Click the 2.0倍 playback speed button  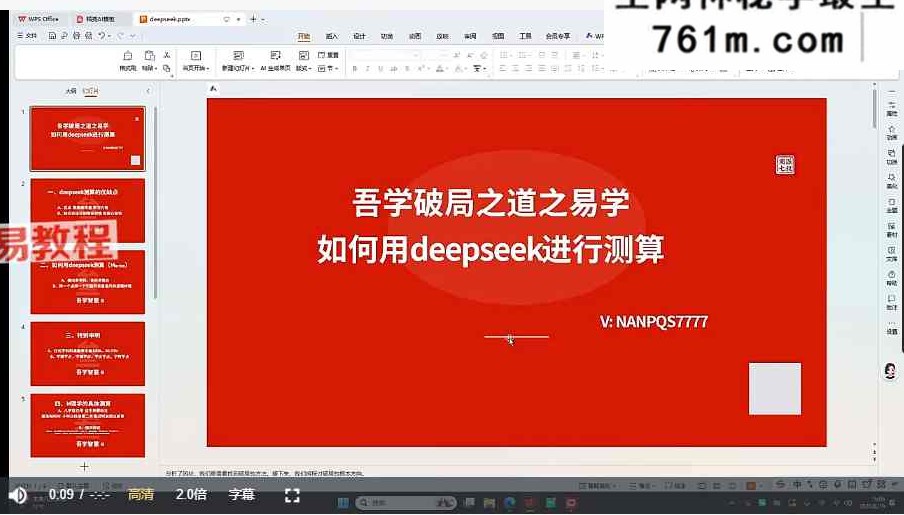coord(191,494)
